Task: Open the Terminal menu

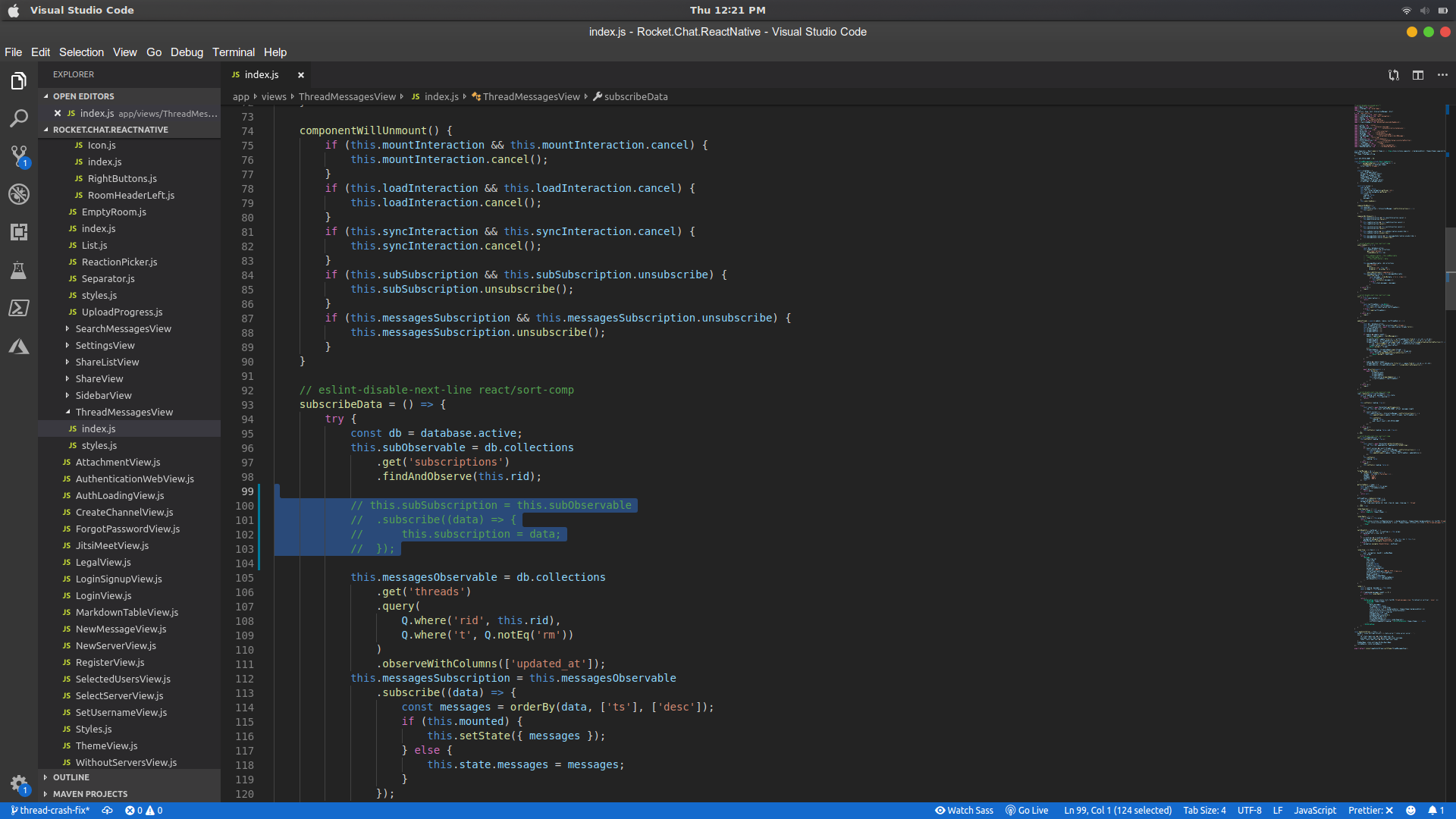Action: [234, 52]
